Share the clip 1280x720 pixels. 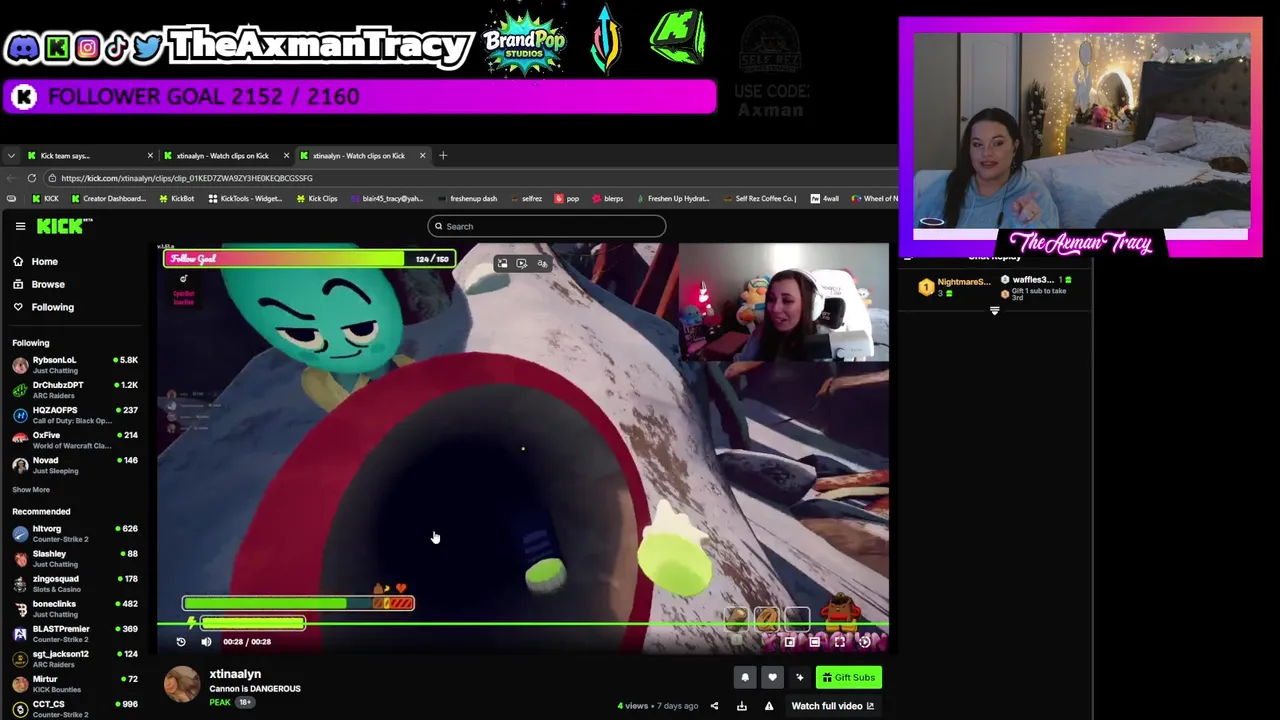pos(714,706)
